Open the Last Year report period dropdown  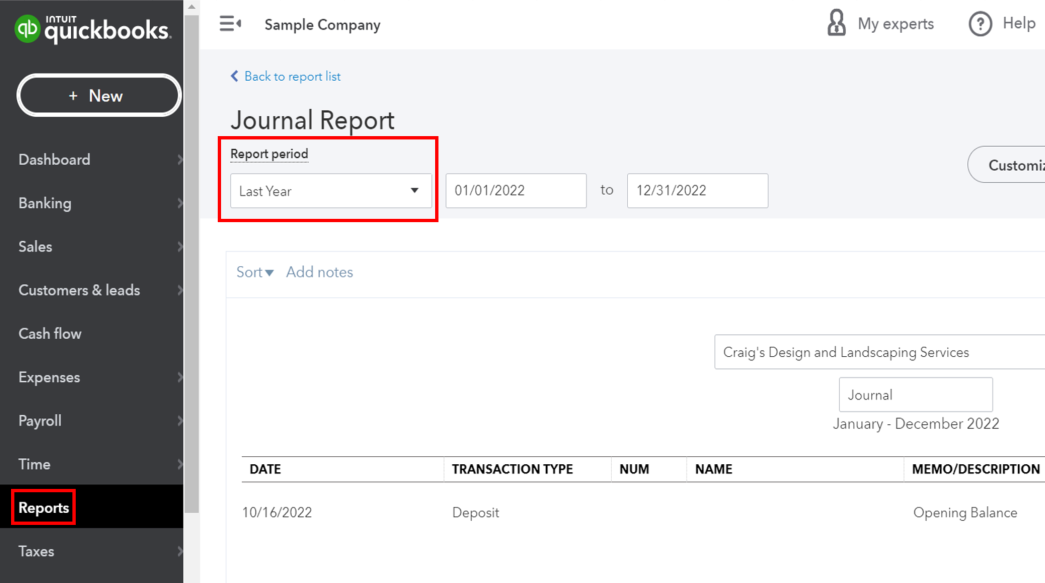point(331,191)
